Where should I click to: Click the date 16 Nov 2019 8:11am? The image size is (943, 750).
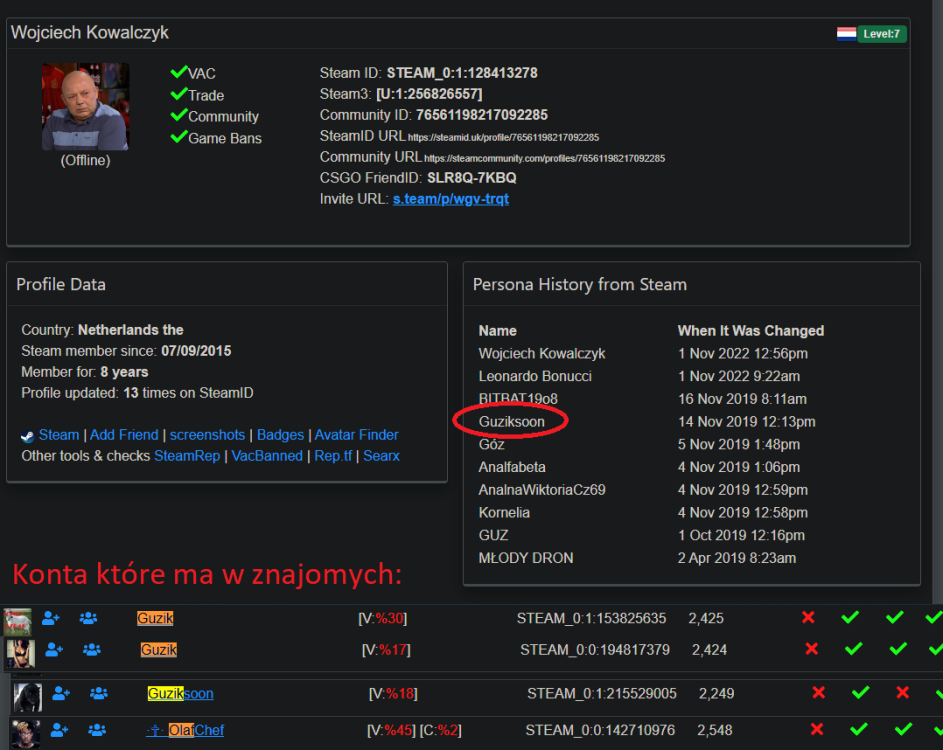click(742, 399)
